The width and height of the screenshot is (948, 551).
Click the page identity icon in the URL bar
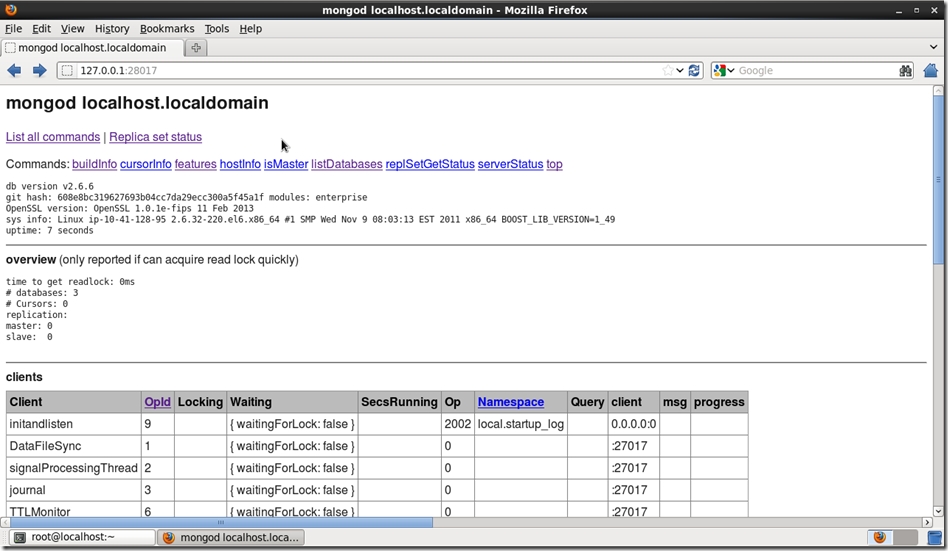(x=67, y=71)
